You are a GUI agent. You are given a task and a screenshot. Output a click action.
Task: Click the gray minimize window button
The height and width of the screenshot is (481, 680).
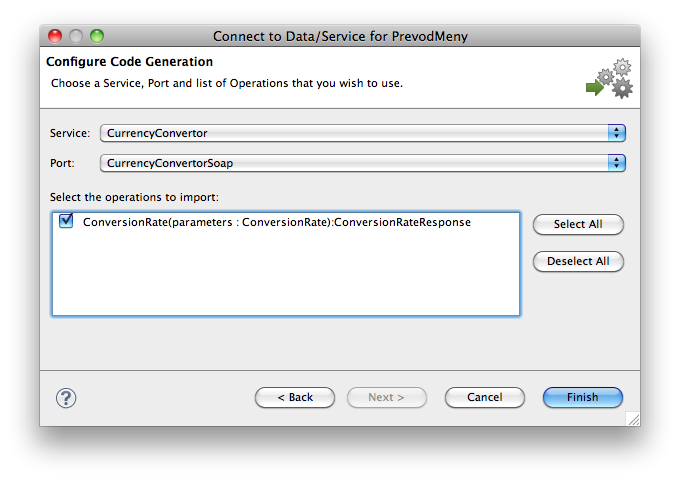pos(76,36)
